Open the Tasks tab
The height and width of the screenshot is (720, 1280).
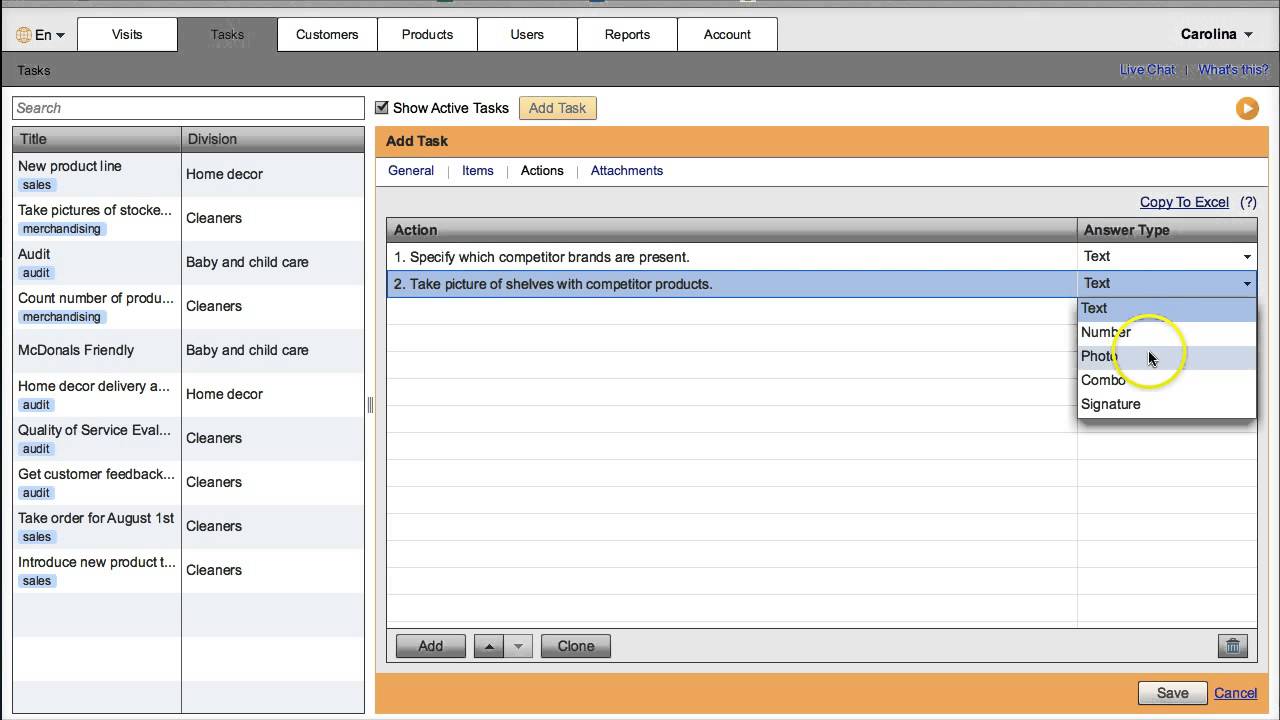pos(227,34)
